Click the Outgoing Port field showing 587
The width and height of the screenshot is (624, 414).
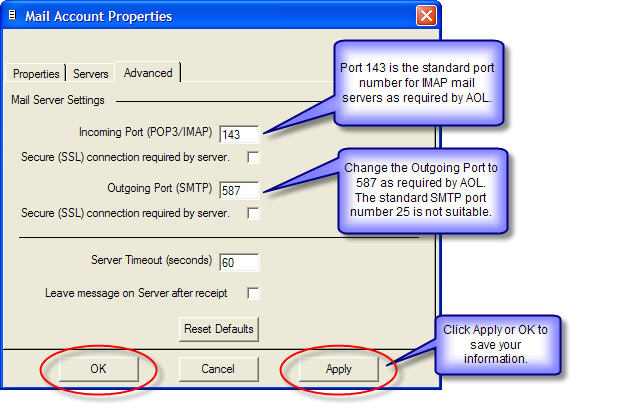pyautogui.click(x=239, y=190)
